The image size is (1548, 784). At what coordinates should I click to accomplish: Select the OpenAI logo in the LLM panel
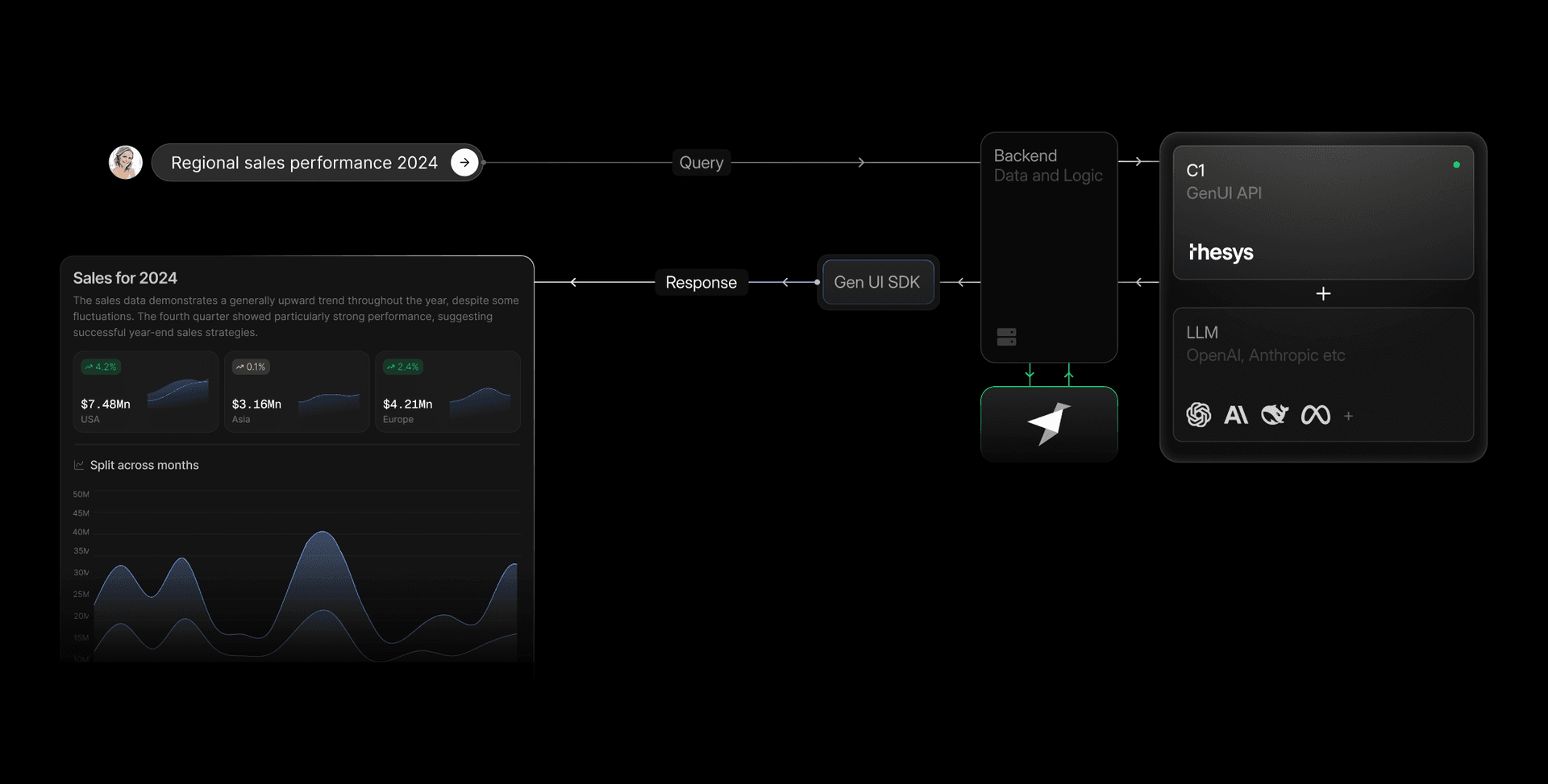1199,415
